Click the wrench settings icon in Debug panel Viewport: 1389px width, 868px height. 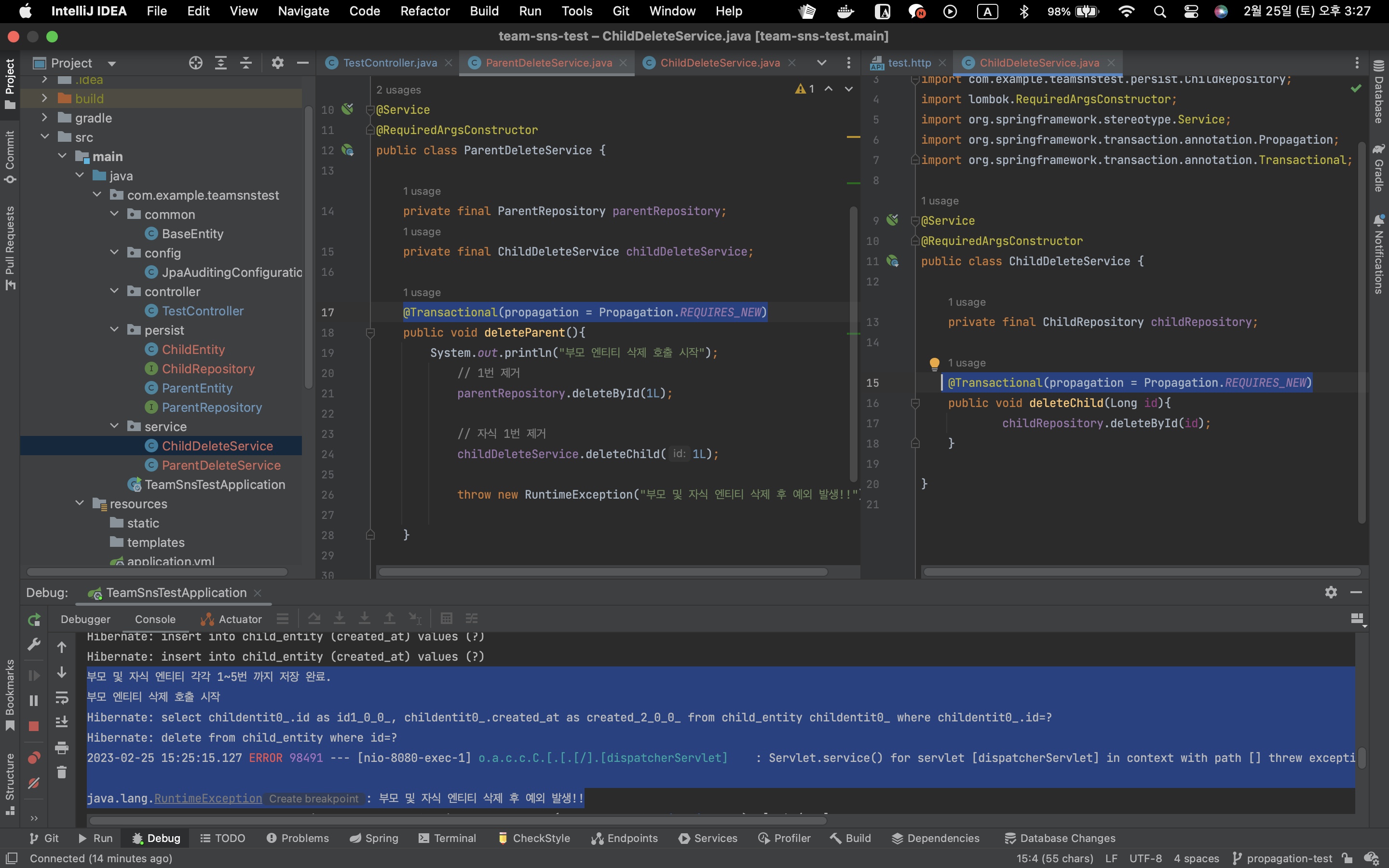coord(34,645)
